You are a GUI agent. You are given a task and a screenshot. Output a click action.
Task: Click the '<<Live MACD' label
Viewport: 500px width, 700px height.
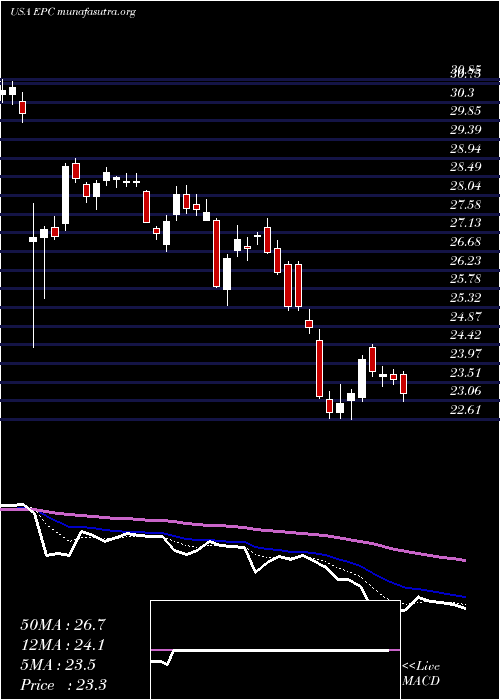[x=421, y=674]
